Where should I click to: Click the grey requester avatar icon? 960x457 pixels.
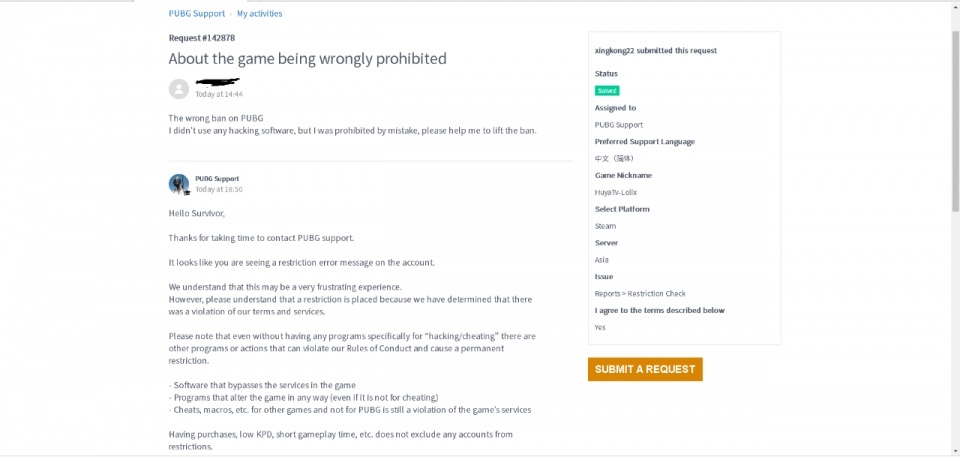click(x=179, y=89)
